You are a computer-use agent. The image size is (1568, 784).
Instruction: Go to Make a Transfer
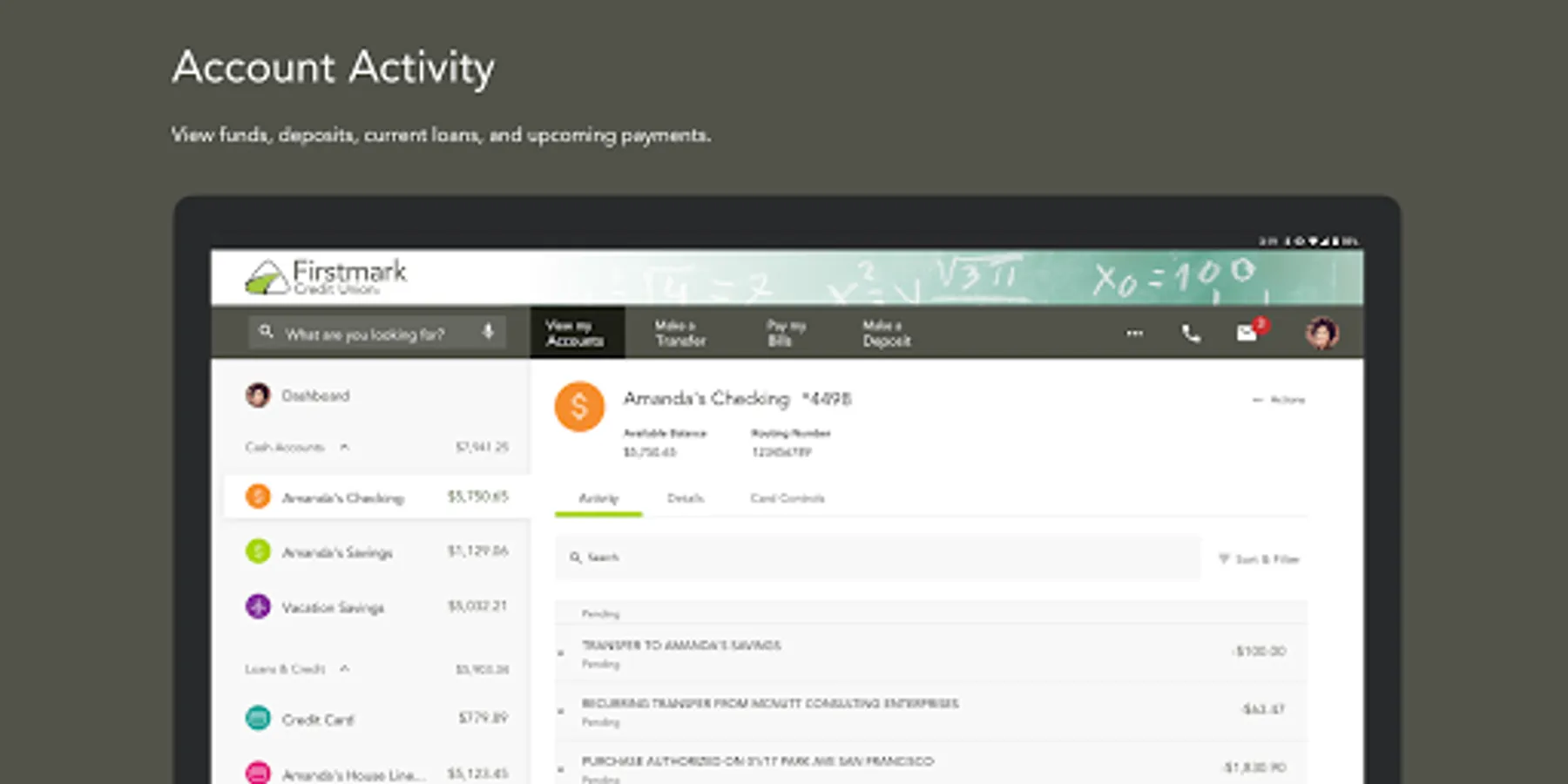click(x=680, y=333)
